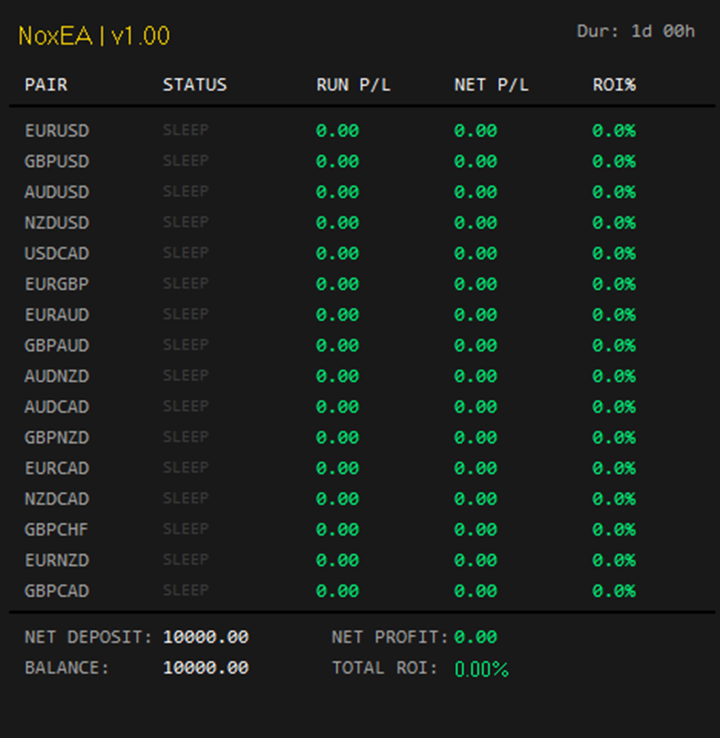
Task: Click the total ROI 0.00% value
Action: 481,669
